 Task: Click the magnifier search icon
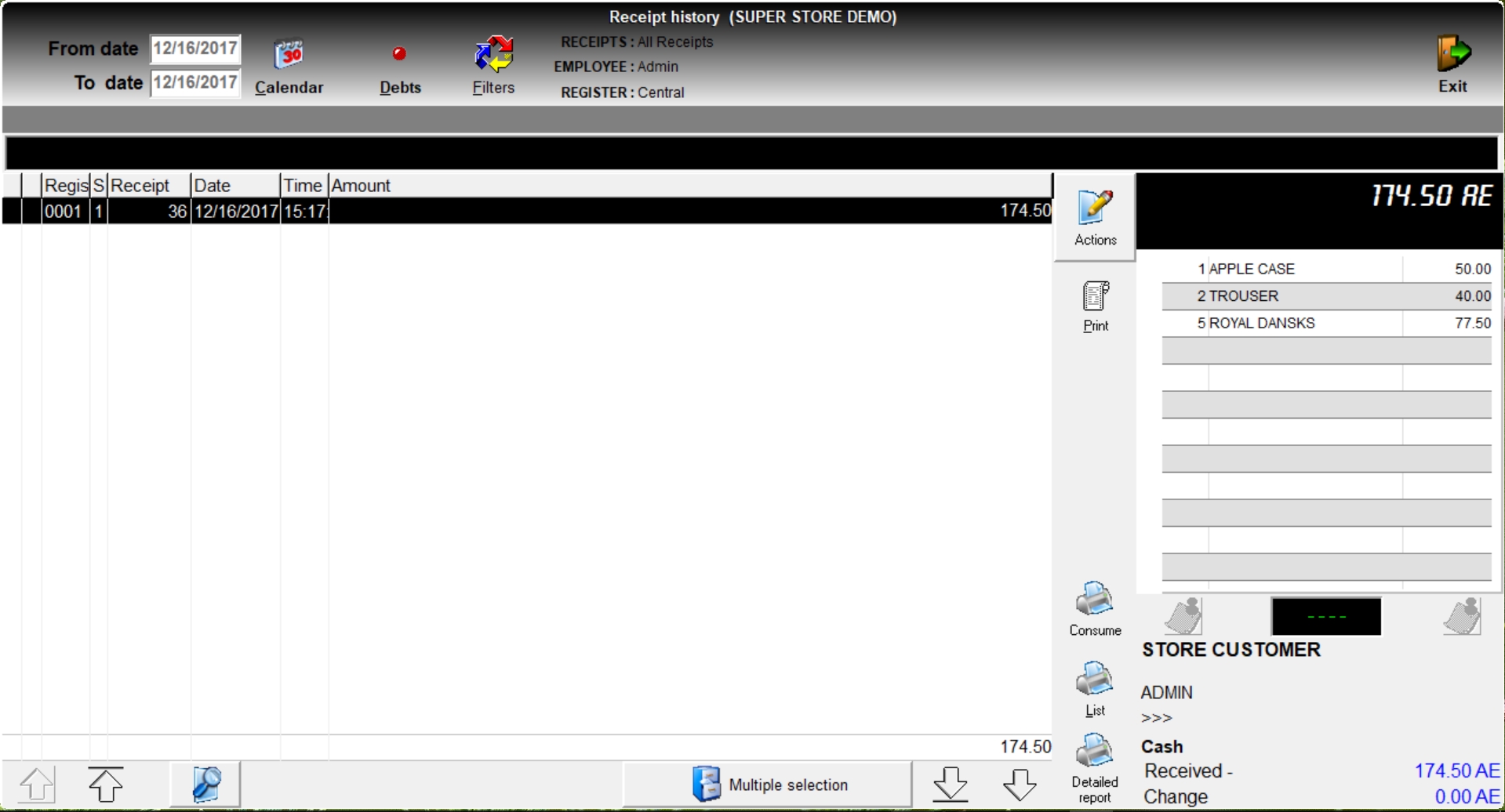[205, 784]
